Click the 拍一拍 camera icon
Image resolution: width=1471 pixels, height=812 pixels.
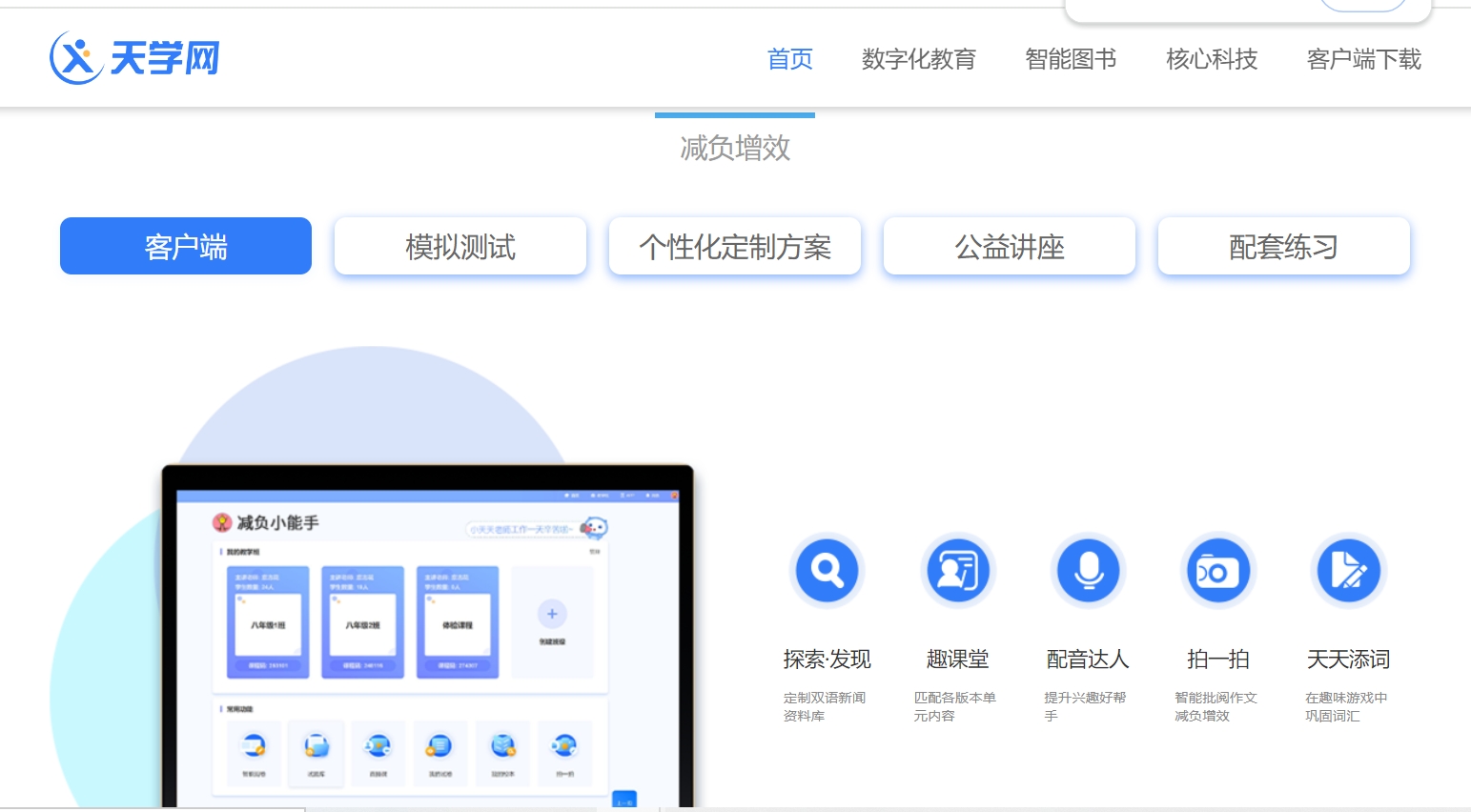point(1217,570)
